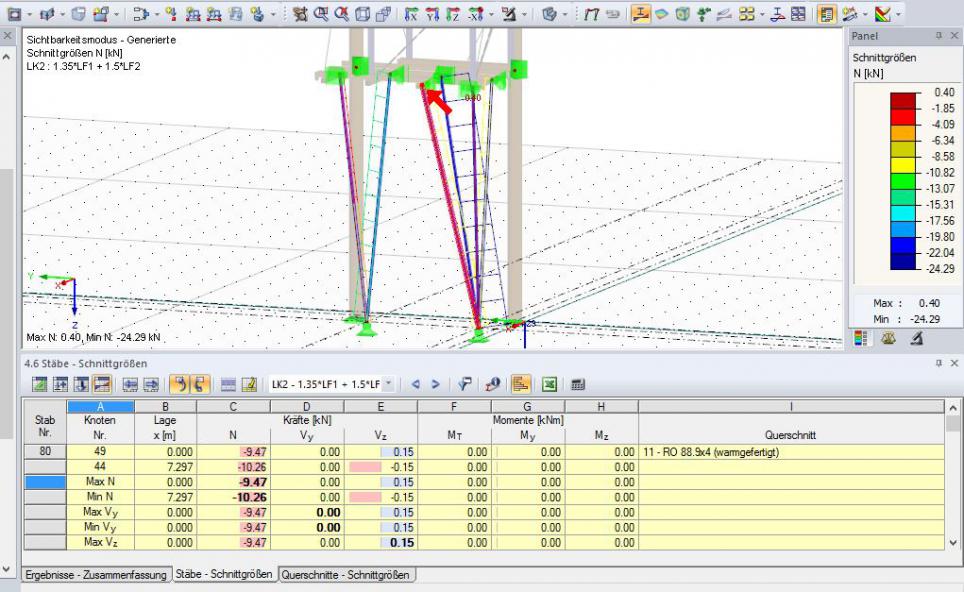Toggle member results display icon
The image size is (964, 592).
641,14
